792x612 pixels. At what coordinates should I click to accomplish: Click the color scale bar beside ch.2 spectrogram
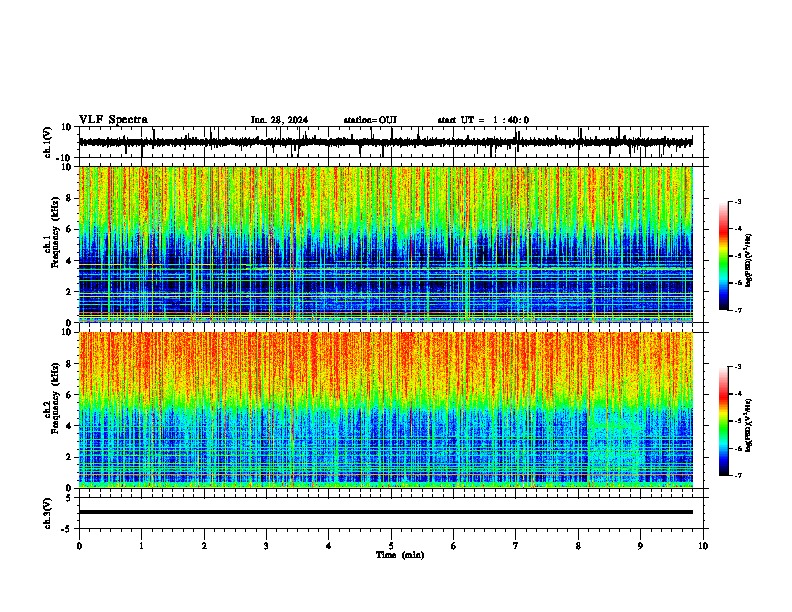pyautogui.click(x=723, y=421)
